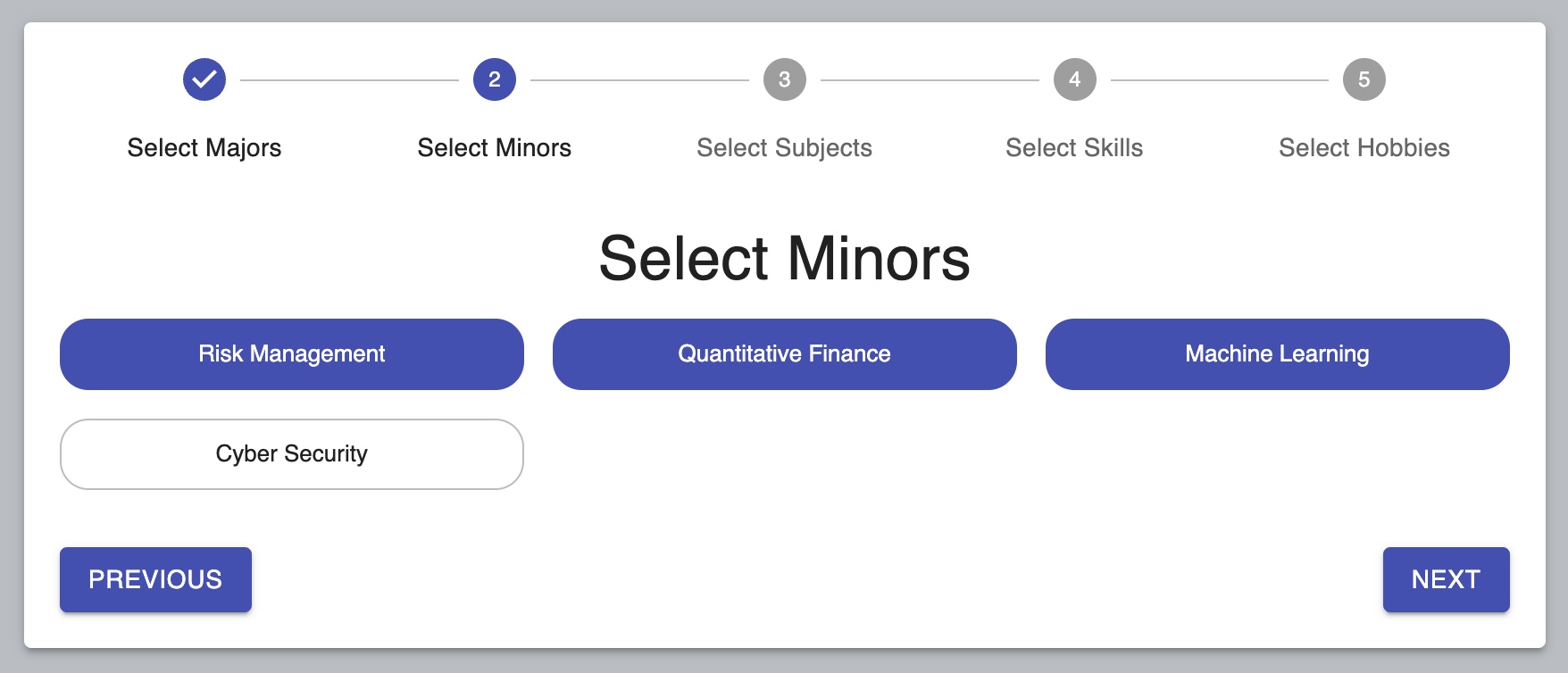Unselect the Machine Learning minor chip
The height and width of the screenshot is (673, 1568).
tap(1277, 354)
